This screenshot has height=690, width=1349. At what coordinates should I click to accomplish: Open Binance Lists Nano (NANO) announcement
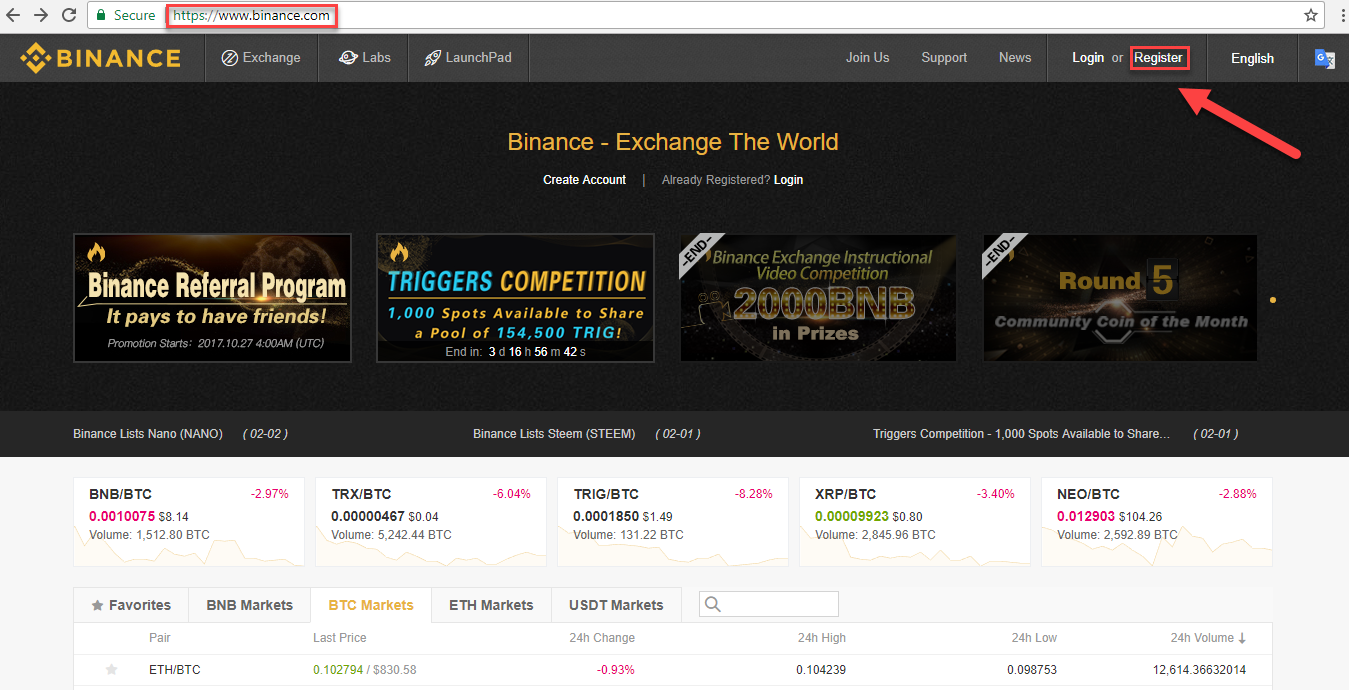pos(148,434)
